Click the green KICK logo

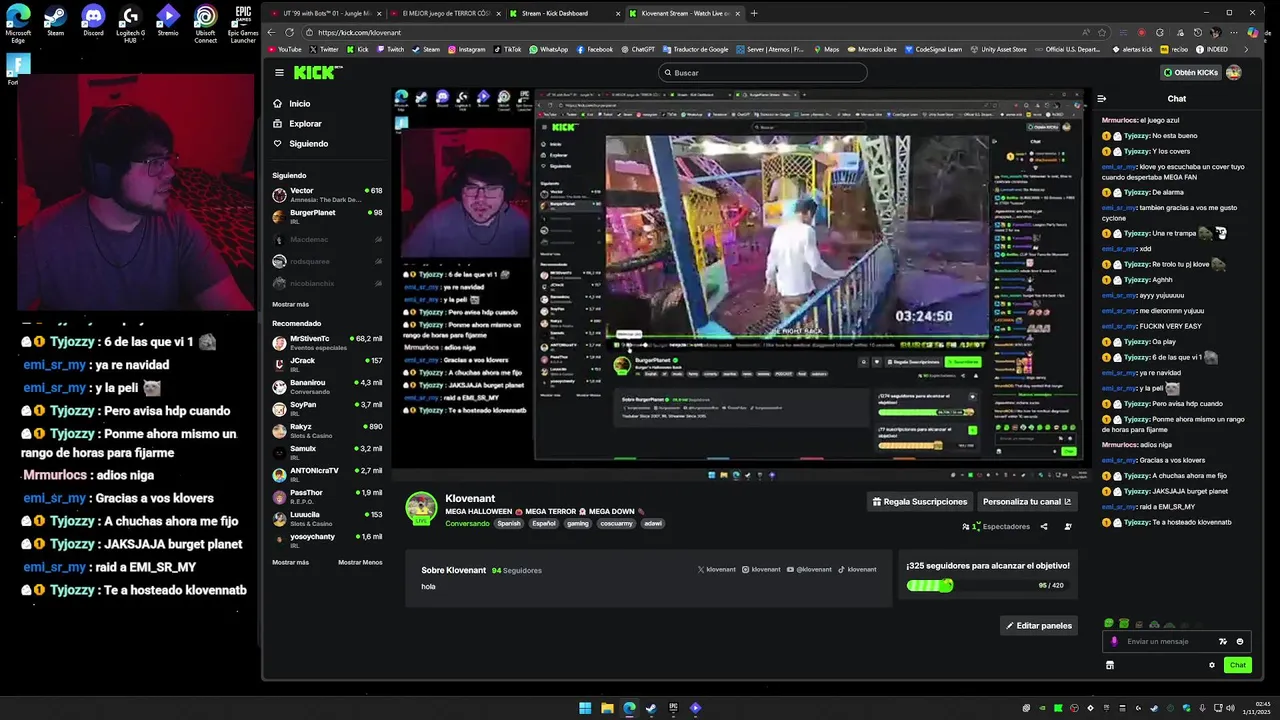point(317,72)
